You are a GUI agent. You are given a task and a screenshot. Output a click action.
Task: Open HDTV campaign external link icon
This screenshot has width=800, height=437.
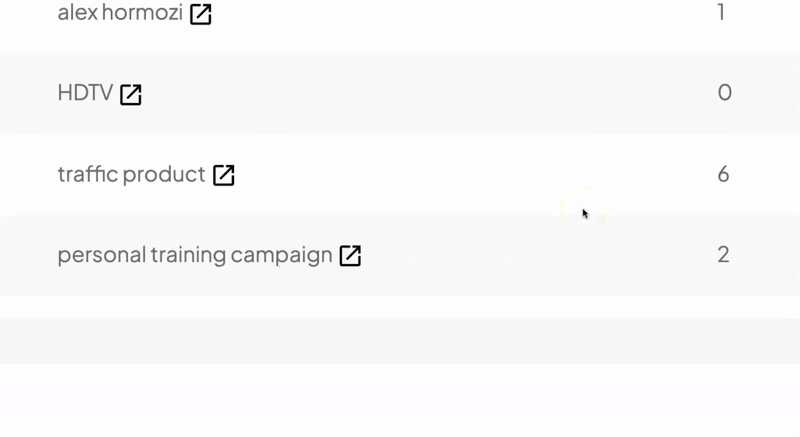(x=131, y=95)
